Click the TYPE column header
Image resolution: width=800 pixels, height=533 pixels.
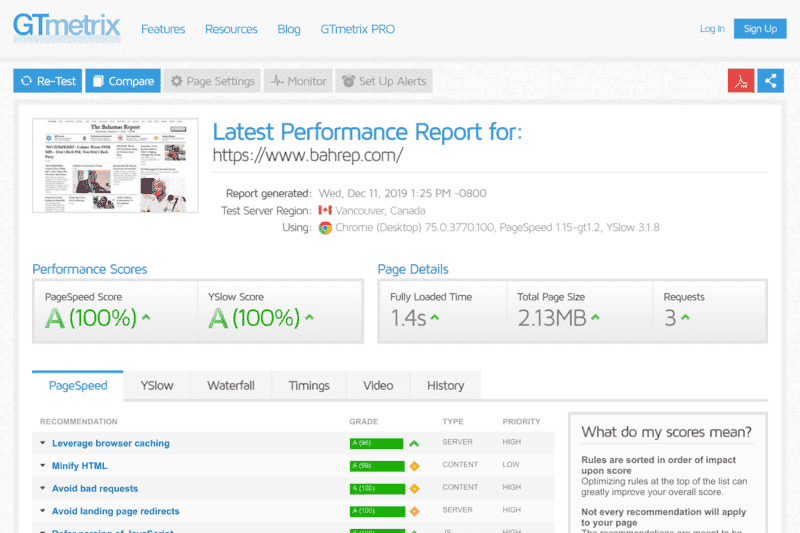(453, 422)
